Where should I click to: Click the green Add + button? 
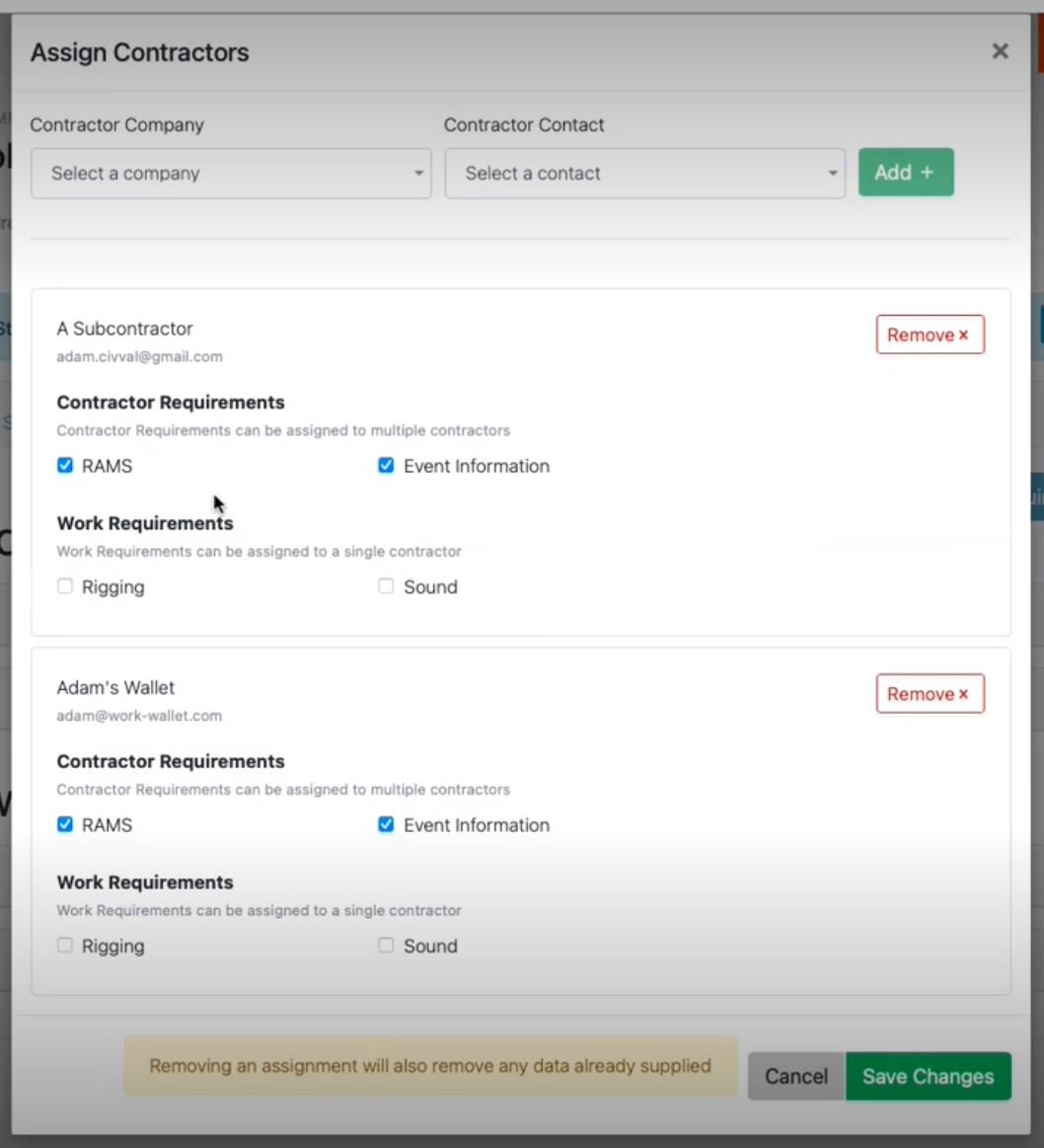(x=905, y=173)
